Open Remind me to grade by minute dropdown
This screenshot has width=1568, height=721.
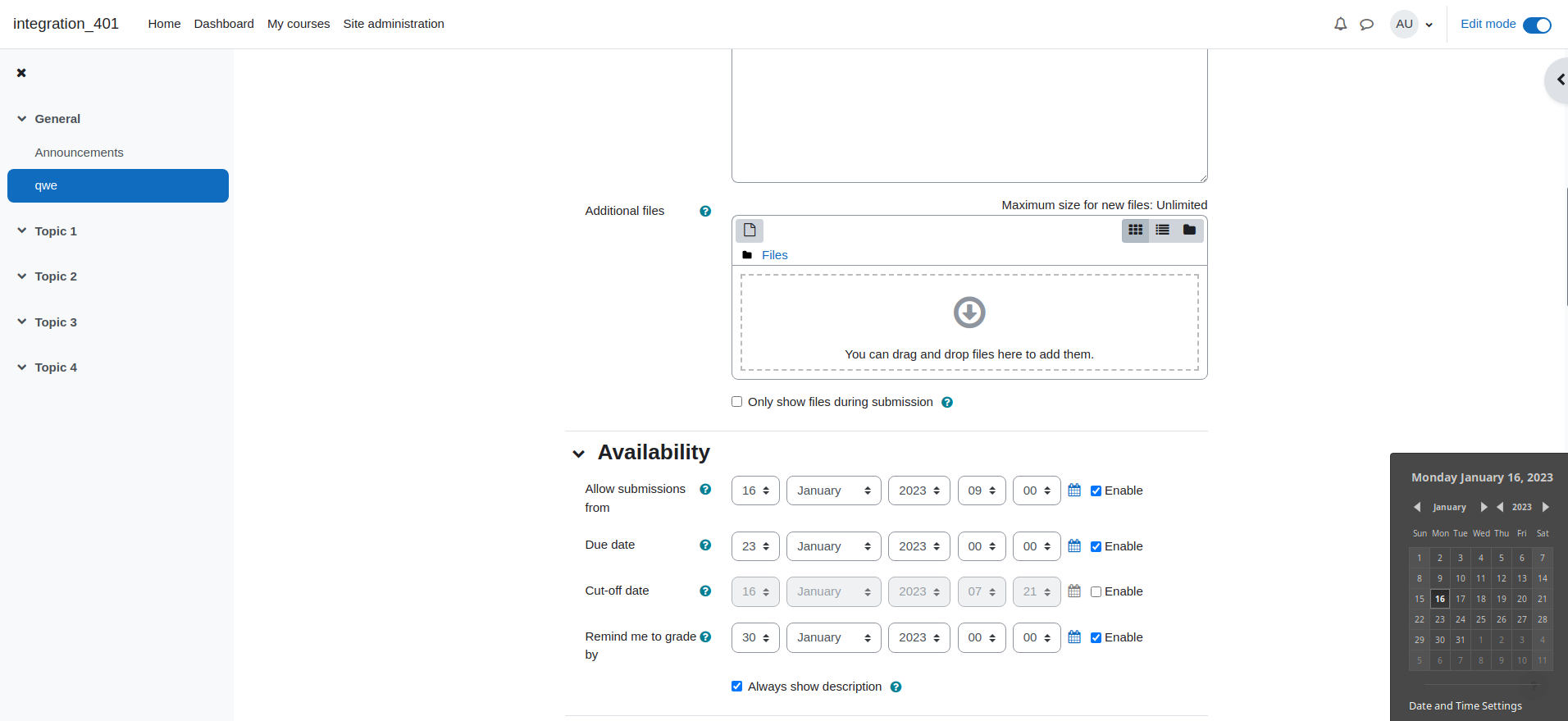(1037, 637)
